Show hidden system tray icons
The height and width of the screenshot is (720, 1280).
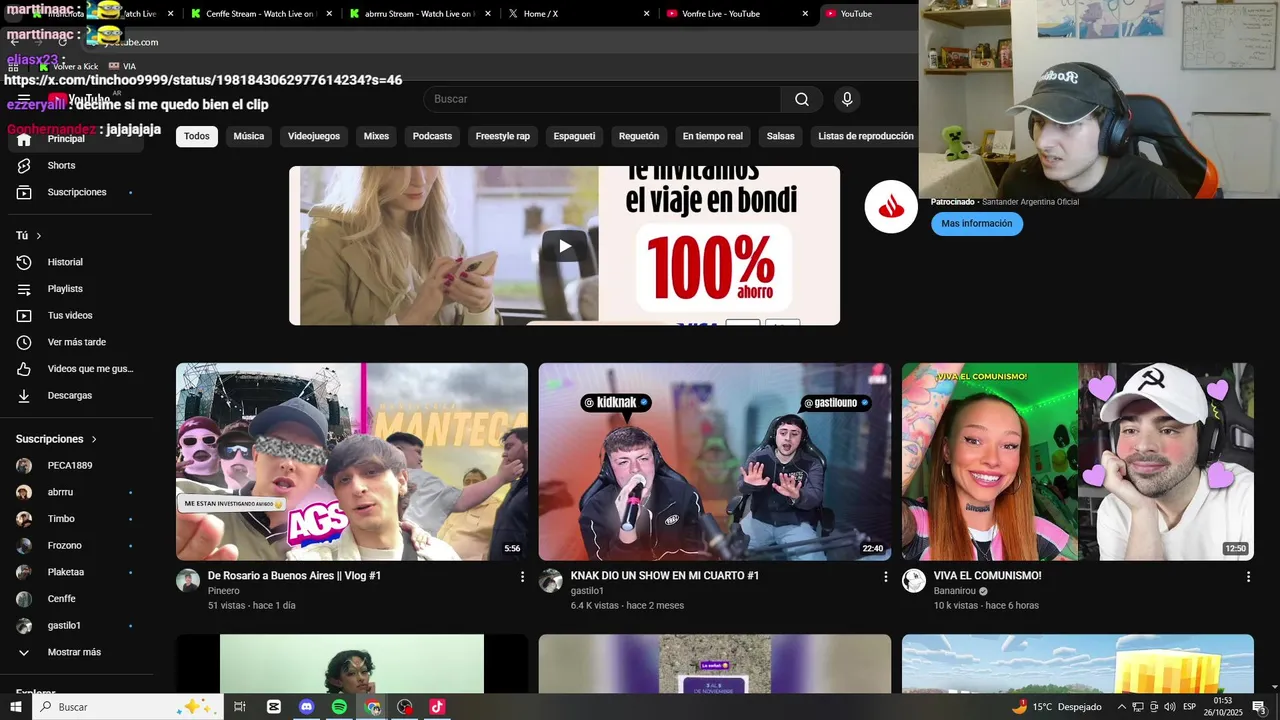coord(1121,707)
